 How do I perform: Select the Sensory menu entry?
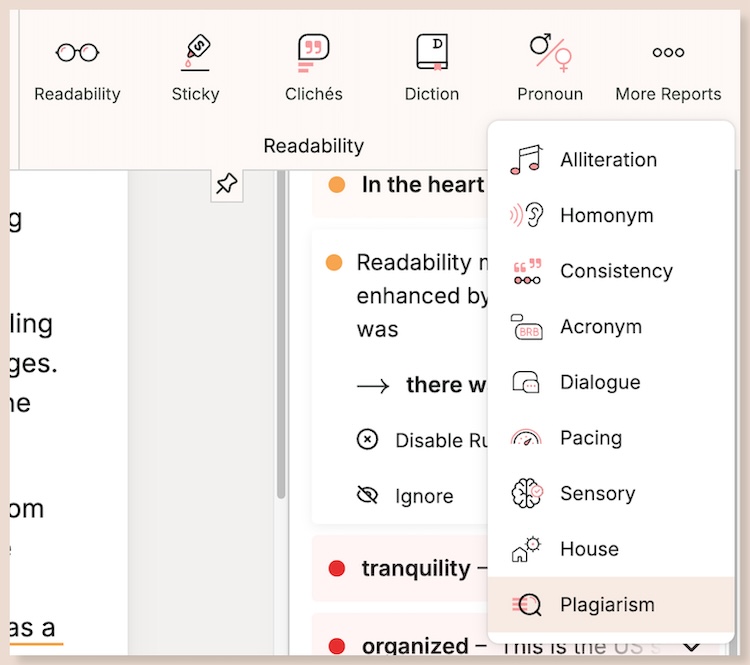point(611,493)
